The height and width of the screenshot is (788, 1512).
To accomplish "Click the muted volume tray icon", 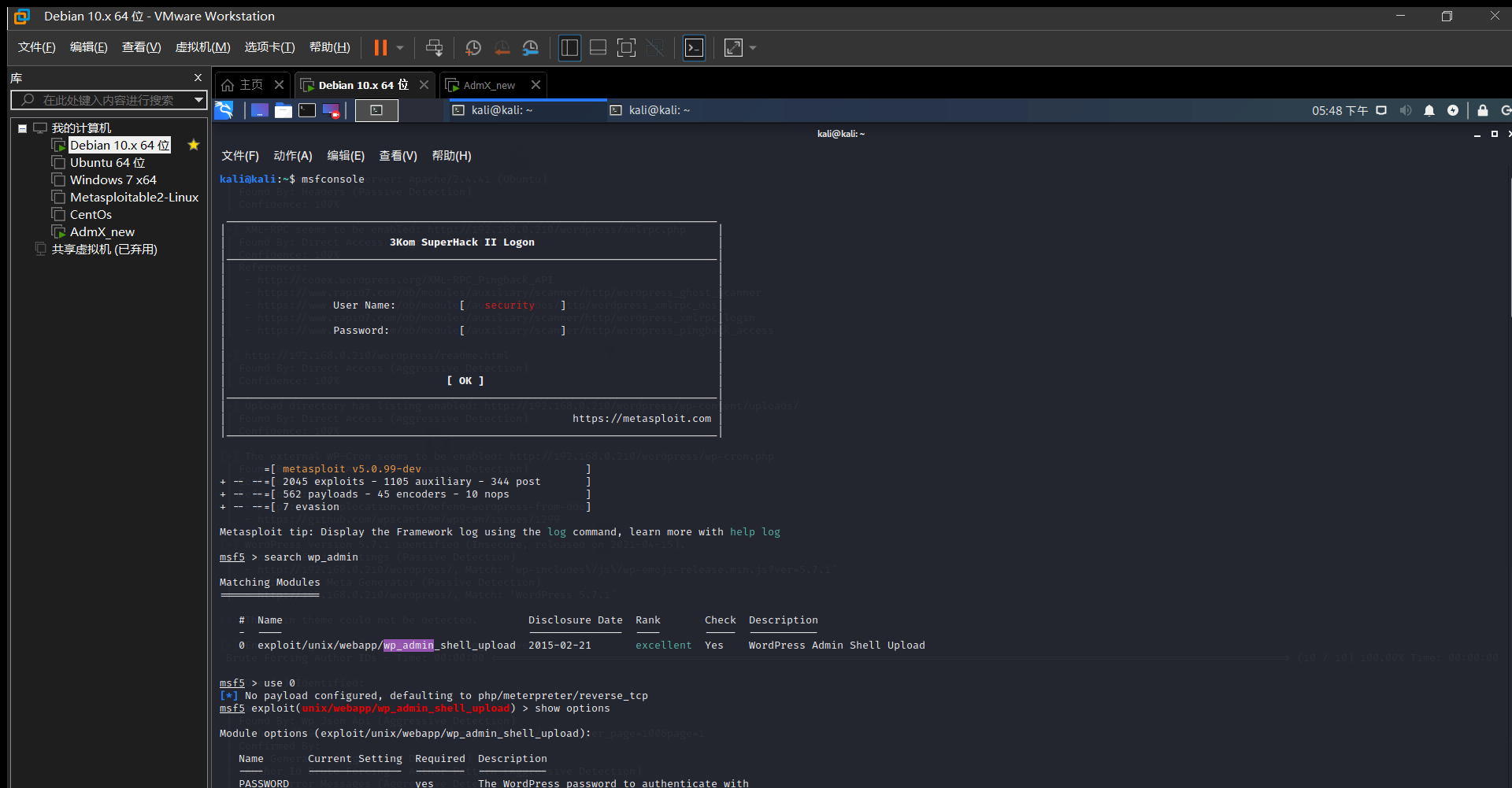I will coord(1406,110).
